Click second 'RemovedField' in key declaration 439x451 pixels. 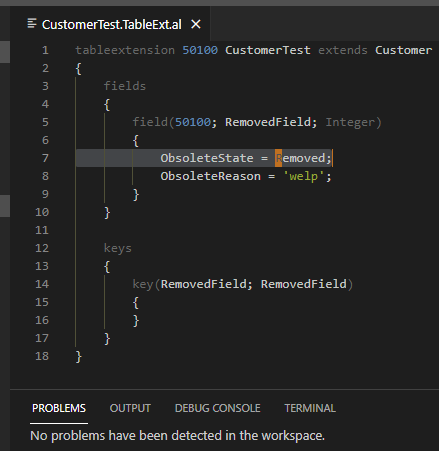click(303, 284)
